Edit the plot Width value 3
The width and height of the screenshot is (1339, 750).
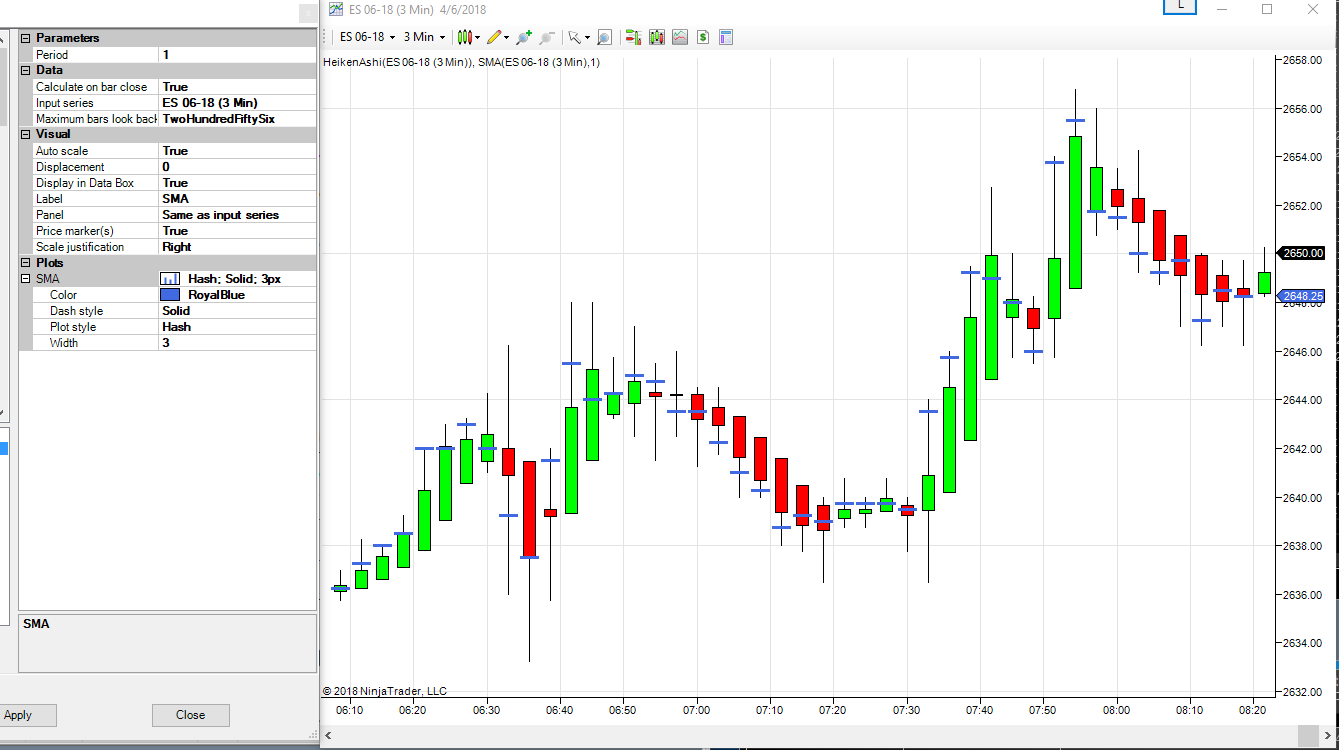pos(237,343)
